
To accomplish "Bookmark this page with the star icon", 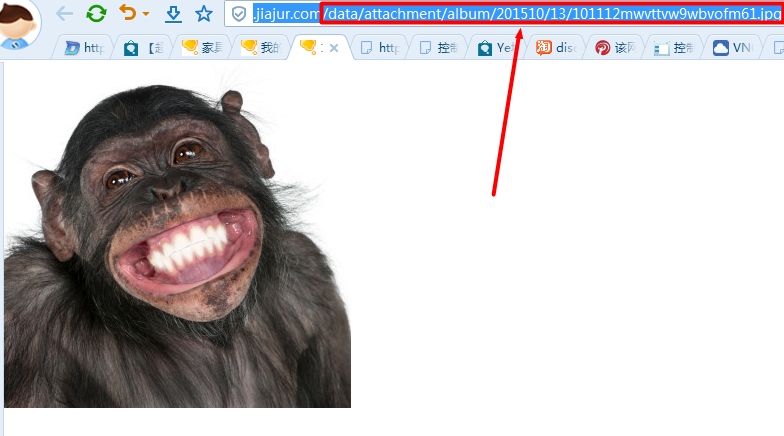I will (204, 14).
